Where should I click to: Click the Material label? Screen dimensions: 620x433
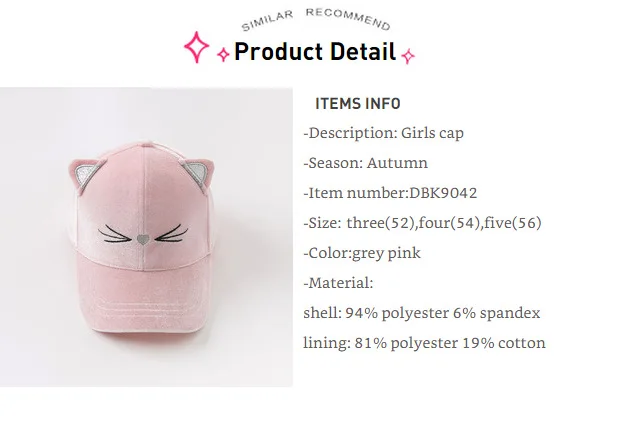(x=338, y=283)
